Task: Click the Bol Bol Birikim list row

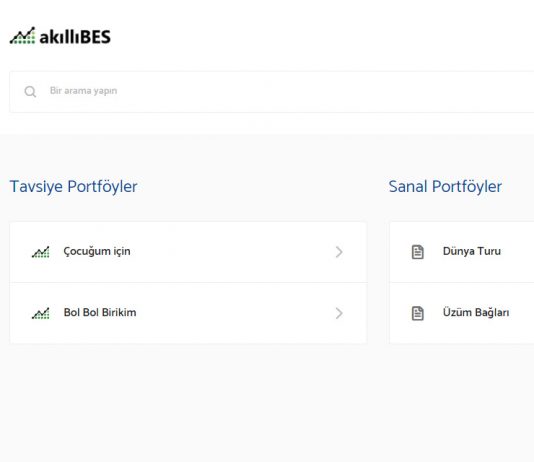Action: [x=188, y=313]
